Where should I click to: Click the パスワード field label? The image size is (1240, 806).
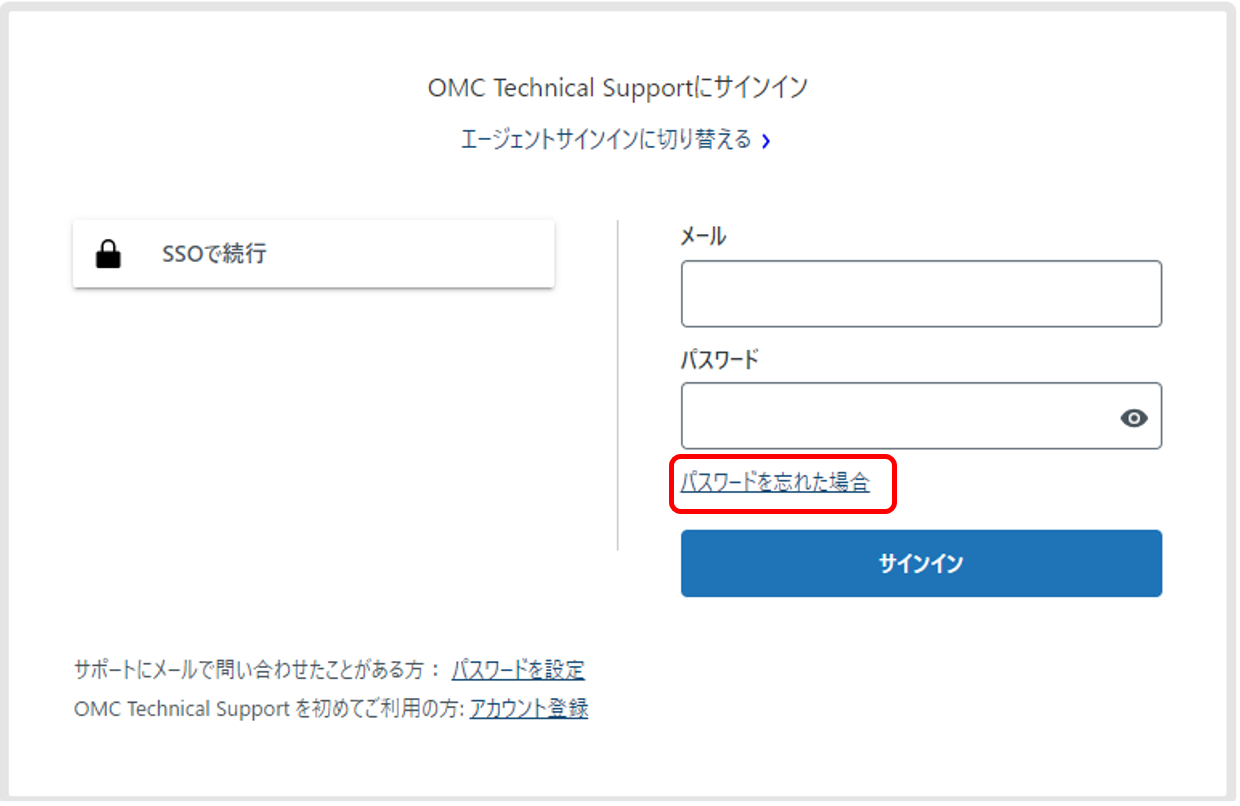(719, 359)
